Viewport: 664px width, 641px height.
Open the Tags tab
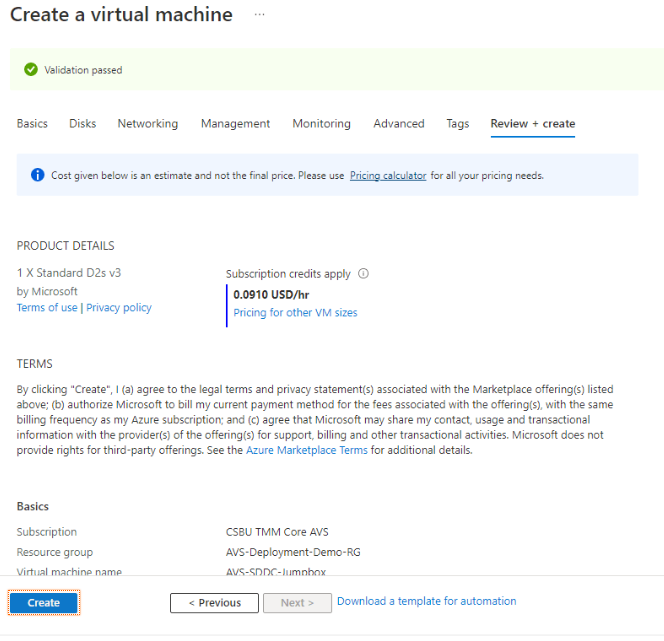458,124
